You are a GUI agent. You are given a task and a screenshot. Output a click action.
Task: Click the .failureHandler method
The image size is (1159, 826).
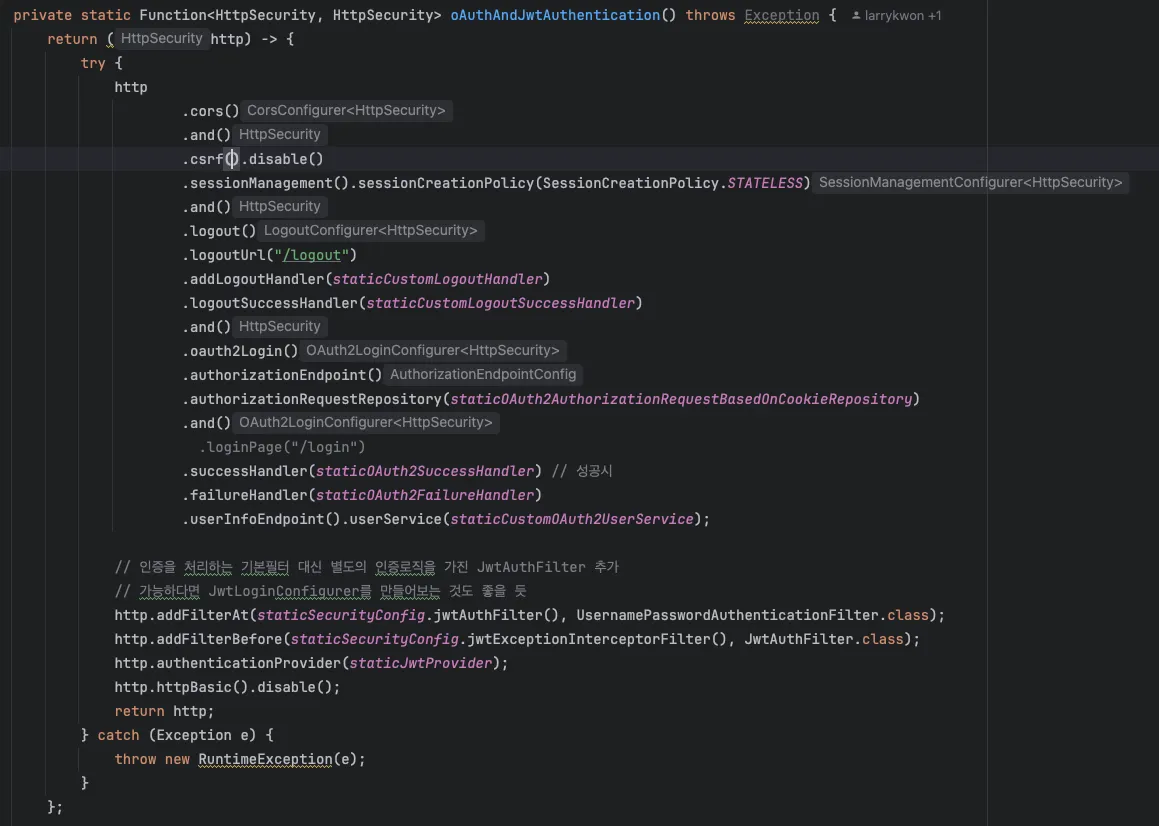point(244,495)
